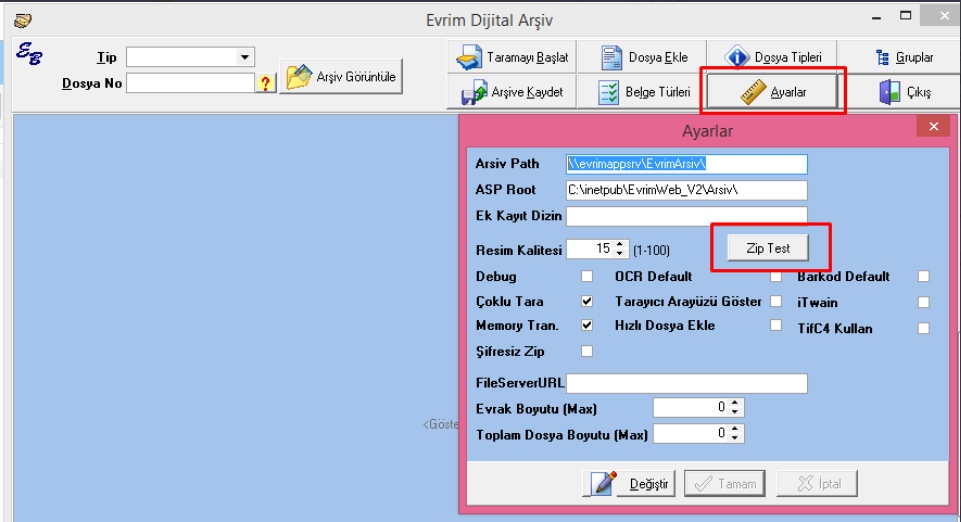Click Arşive Kaydet
Viewport: 961px width, 522px height.
512,92
